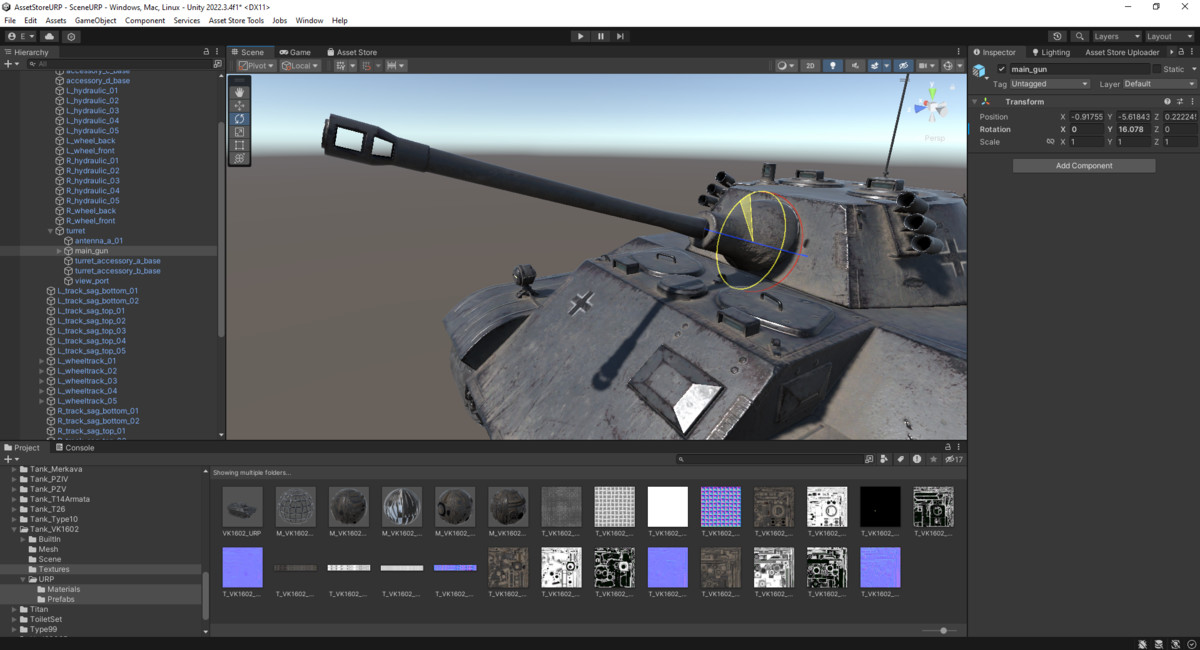Screen dimensions: 1200x650
Task: Switch to the Scale tool
Action: coord(240,131)
